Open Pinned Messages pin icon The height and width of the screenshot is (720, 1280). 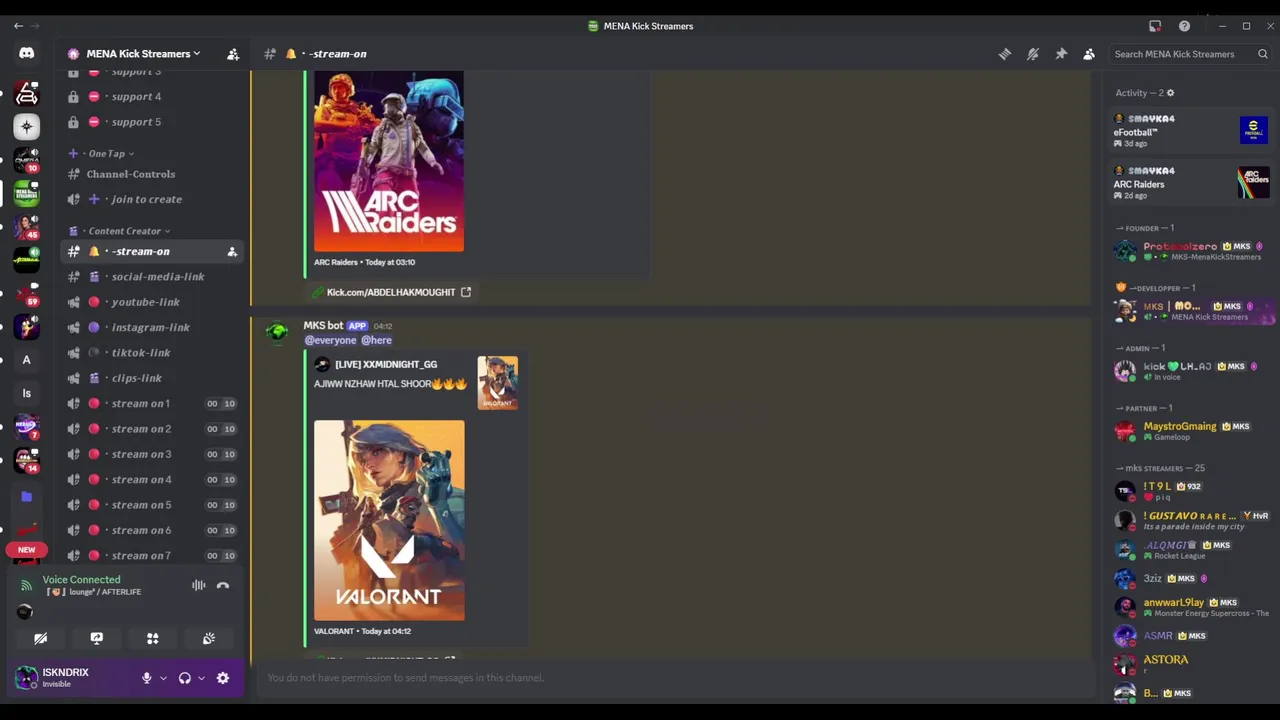pos(1061,54)
